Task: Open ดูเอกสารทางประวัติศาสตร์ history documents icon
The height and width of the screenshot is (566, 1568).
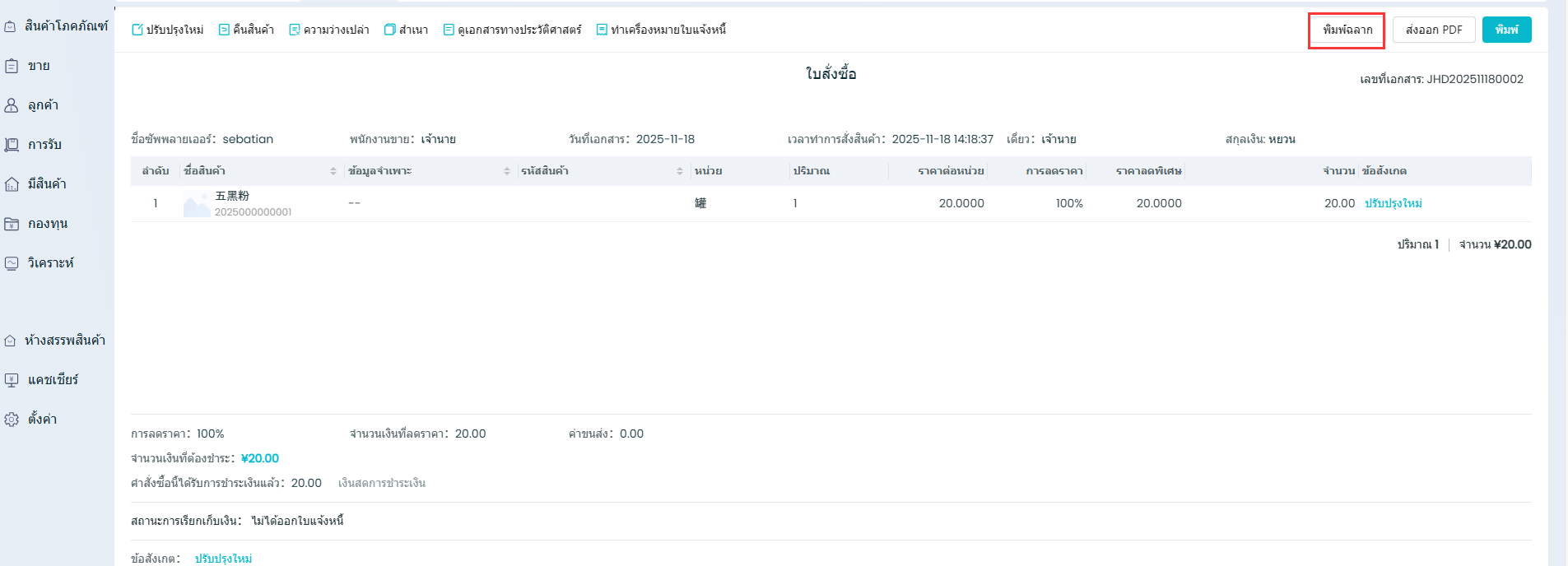Action: pos(449,30)
